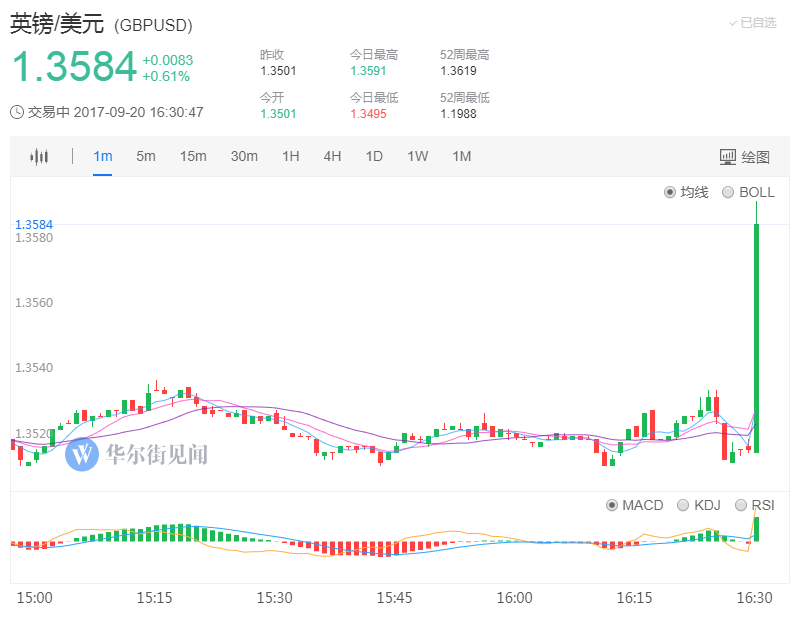Click the 52周最低 value 1.1988

point(458,114)
